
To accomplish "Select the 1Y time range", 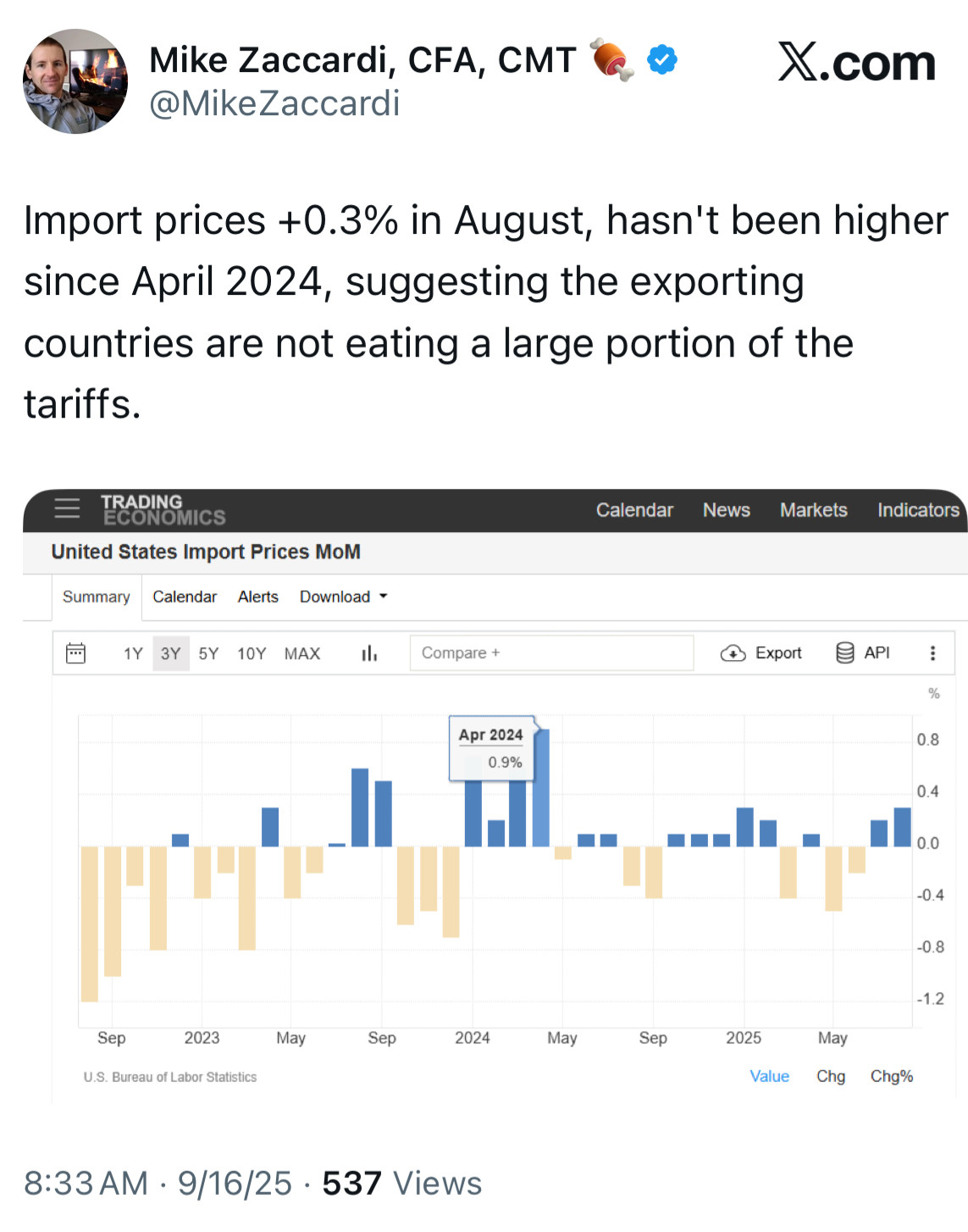I will pos(133,653).
